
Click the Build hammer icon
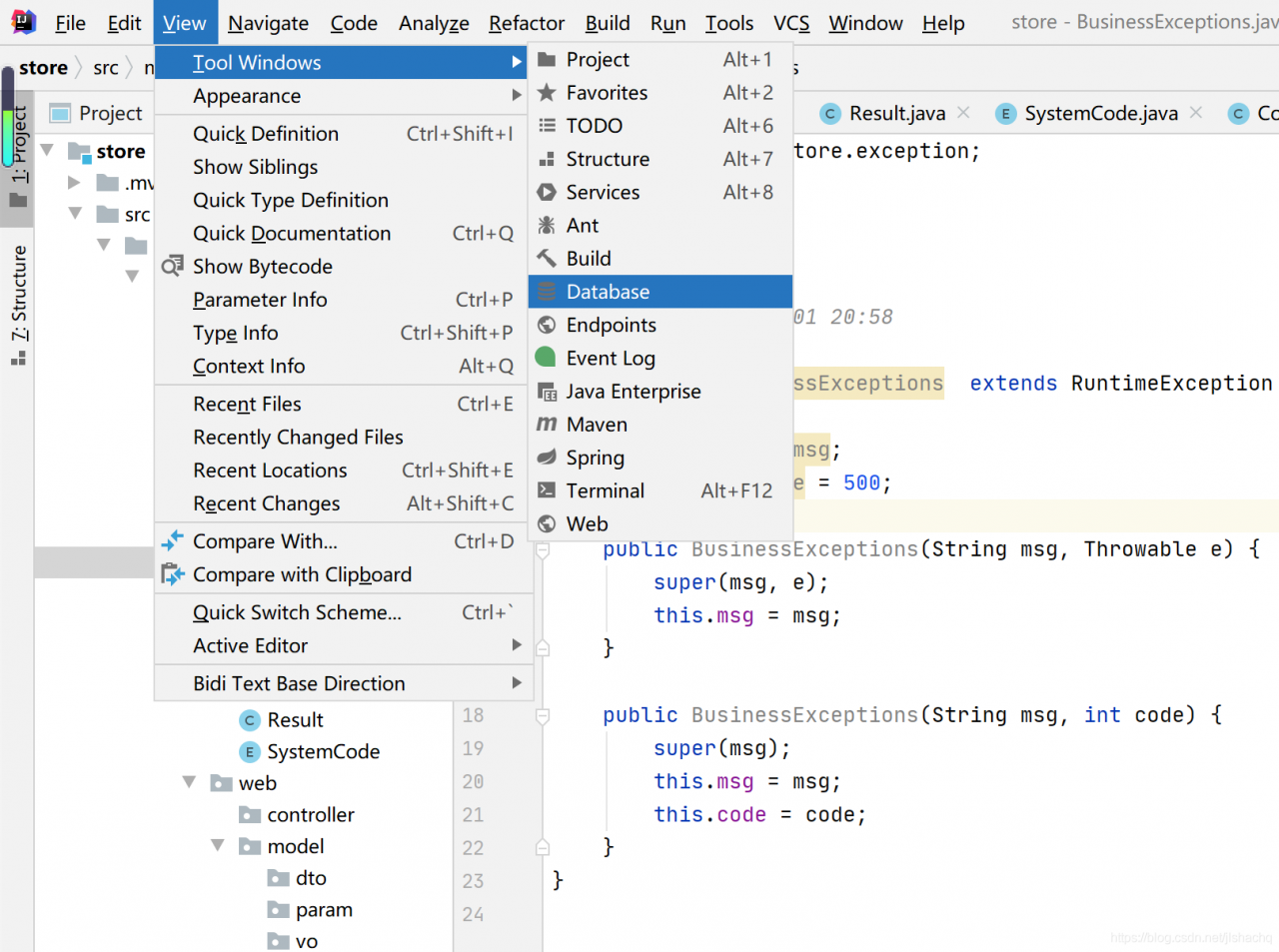[547, 259]
